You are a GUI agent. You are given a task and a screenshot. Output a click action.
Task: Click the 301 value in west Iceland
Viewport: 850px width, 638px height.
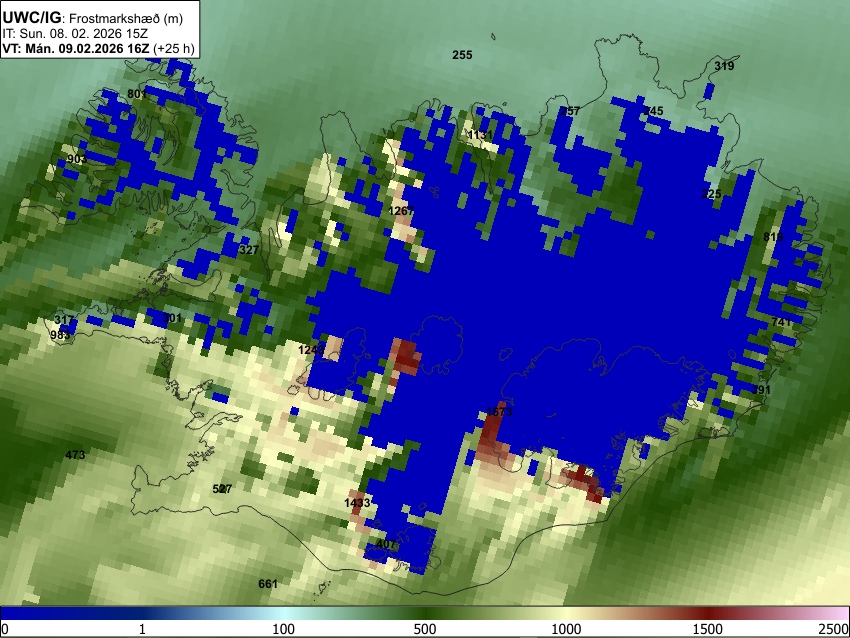point(172,318)
